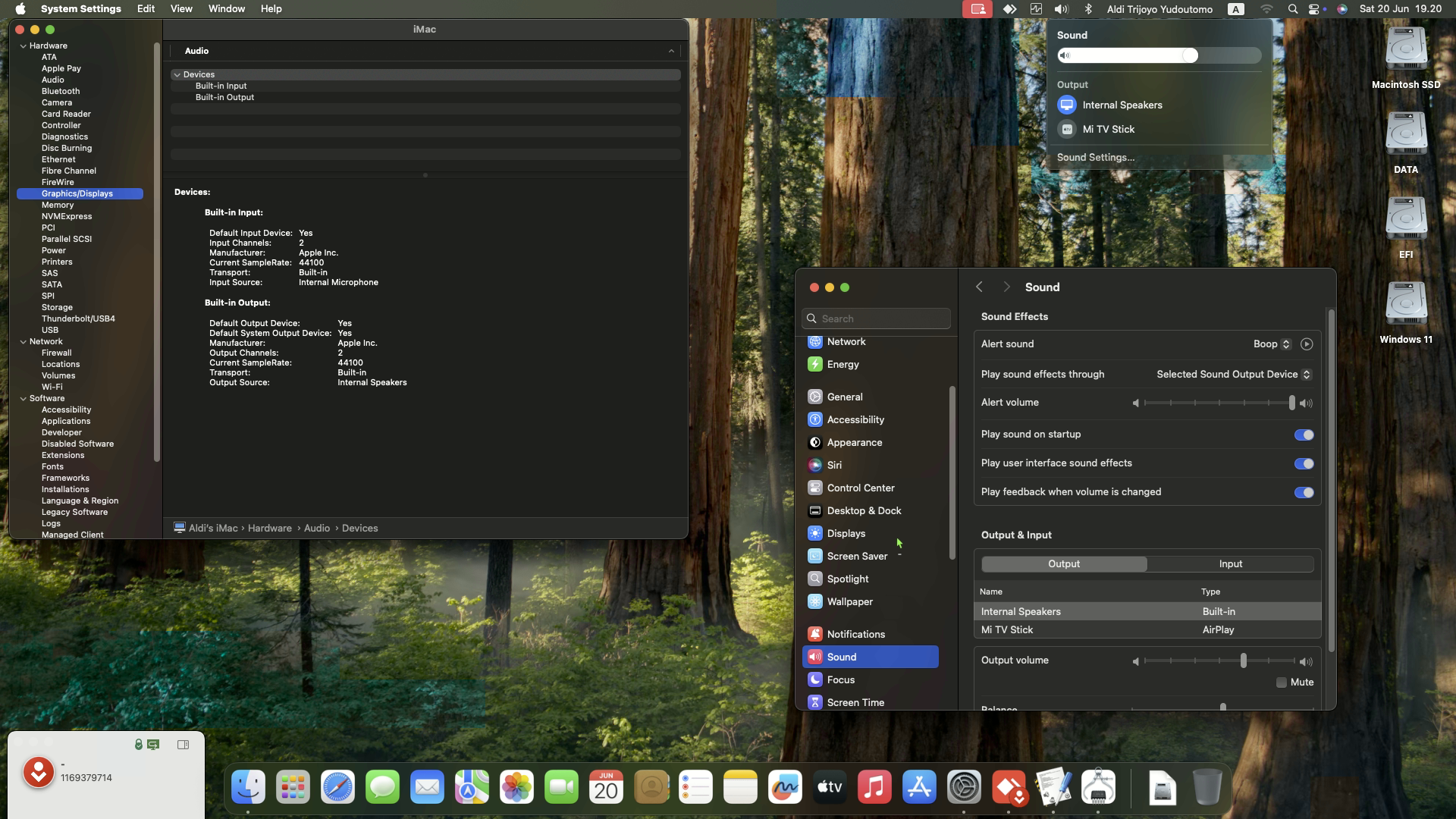This screenshot has width=1456, height=819.
Task: Open Spotlight search in menu bar
Action: 1292,9
